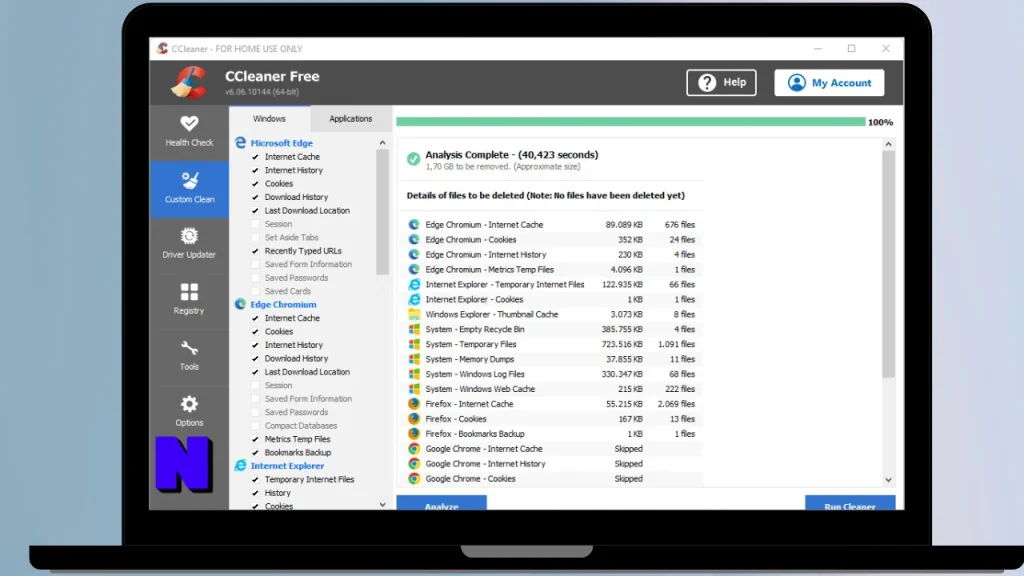The width and height of the screenshot is (1024, 576).
Task: Open the Driver Updater section
Action: [189, 243]
